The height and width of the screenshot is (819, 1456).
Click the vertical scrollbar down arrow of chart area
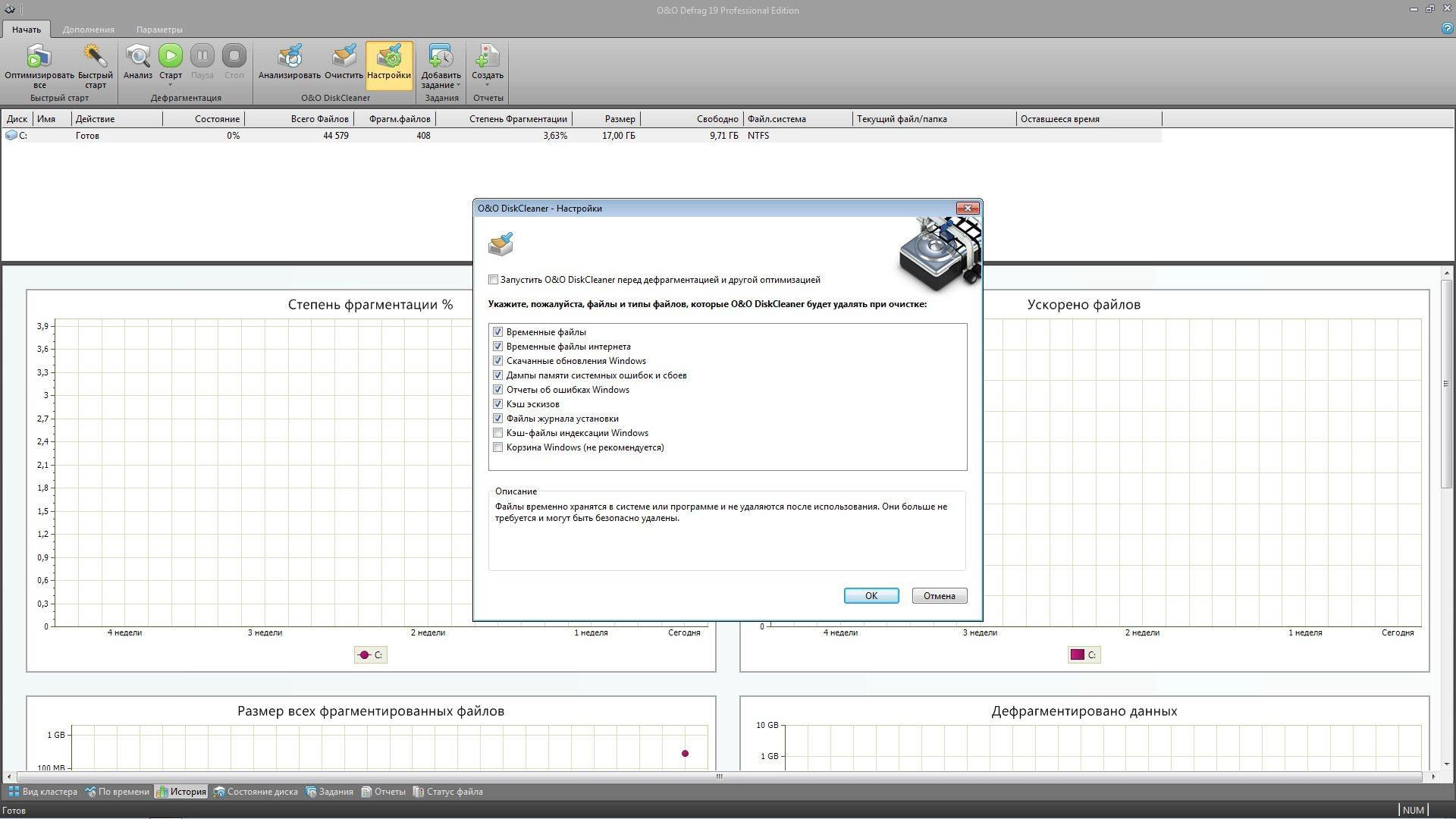click(1448, 764)
